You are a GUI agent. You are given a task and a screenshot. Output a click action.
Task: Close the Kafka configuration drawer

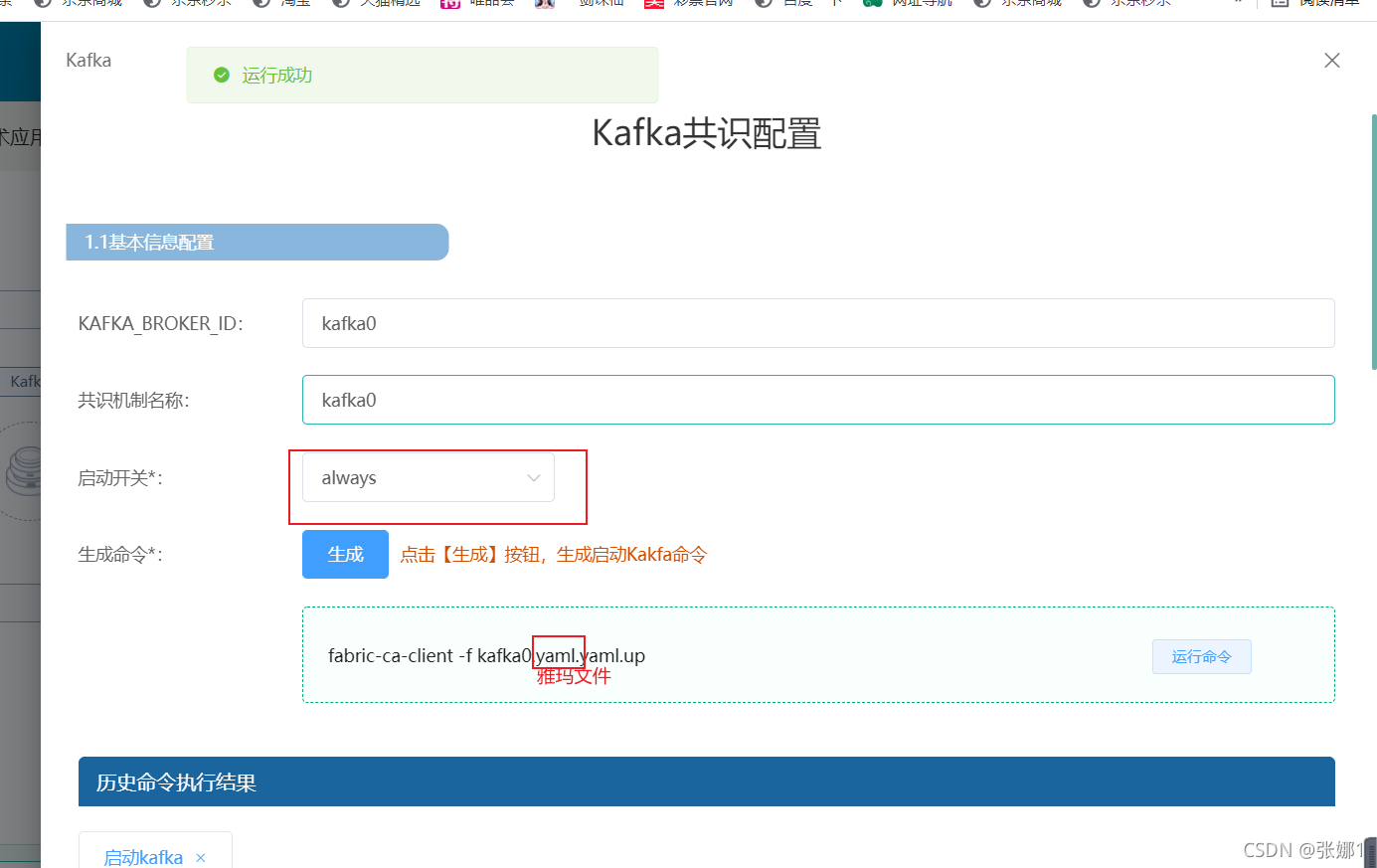1332,61
